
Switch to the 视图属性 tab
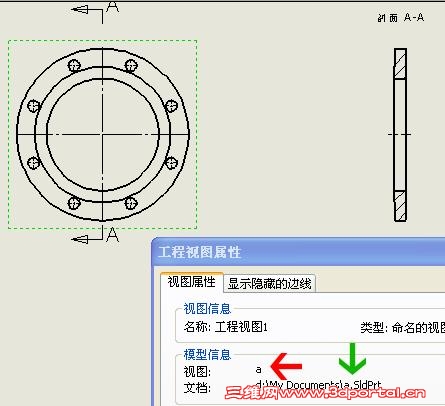(x=191, y=282)
